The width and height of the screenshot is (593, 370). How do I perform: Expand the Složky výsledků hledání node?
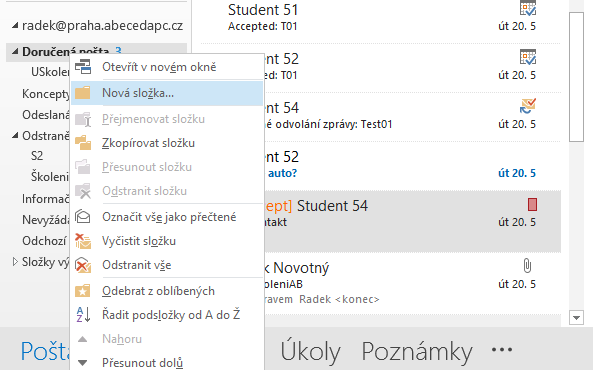coord(15,261)
